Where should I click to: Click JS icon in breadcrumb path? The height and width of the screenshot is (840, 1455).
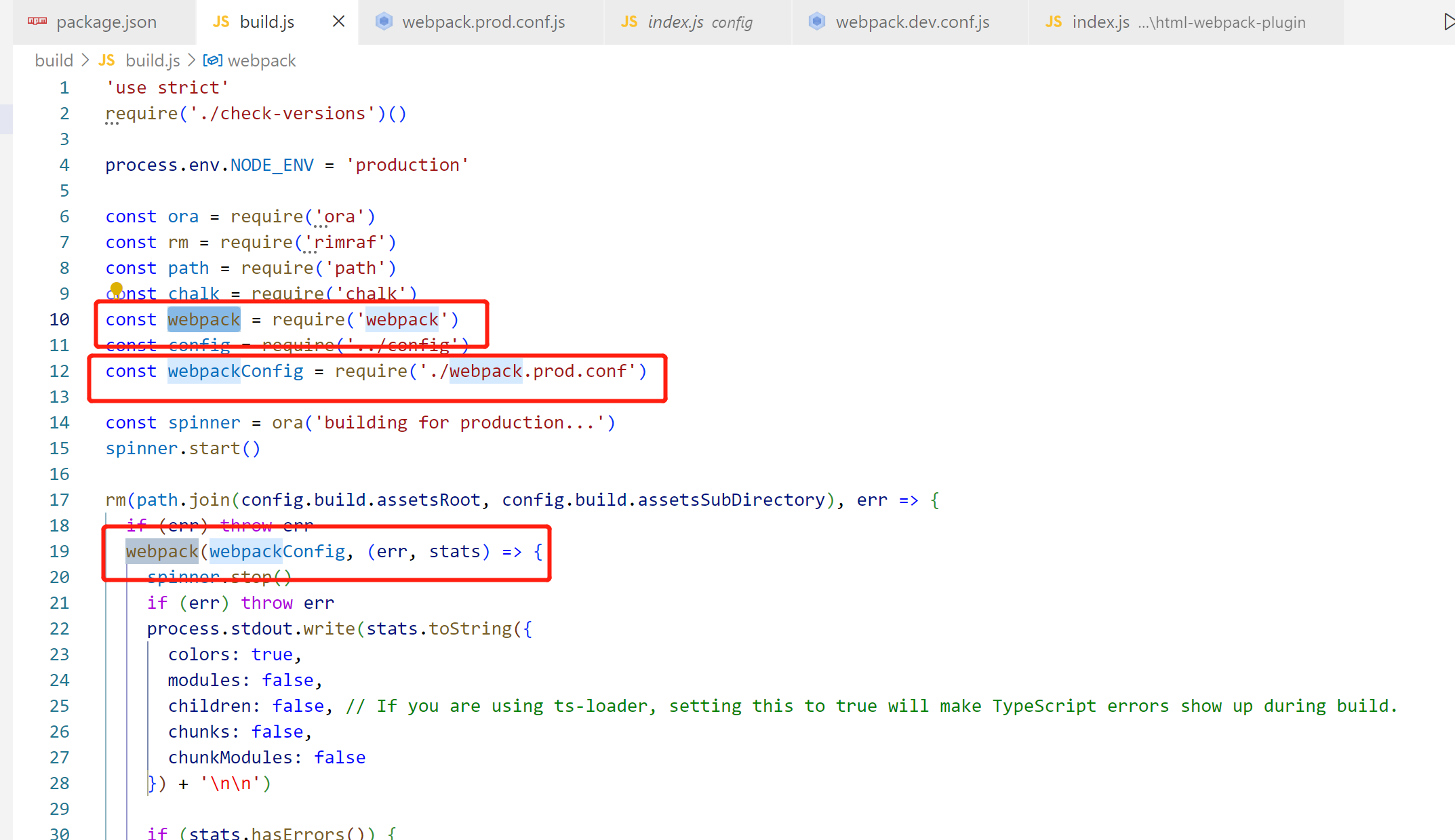click(106, 60)
